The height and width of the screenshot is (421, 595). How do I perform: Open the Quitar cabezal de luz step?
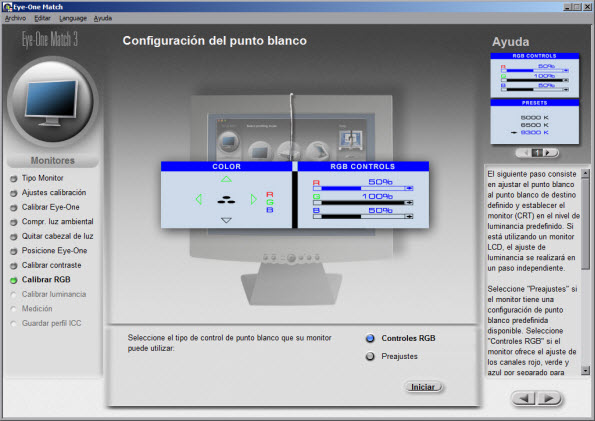click(57, 236)
